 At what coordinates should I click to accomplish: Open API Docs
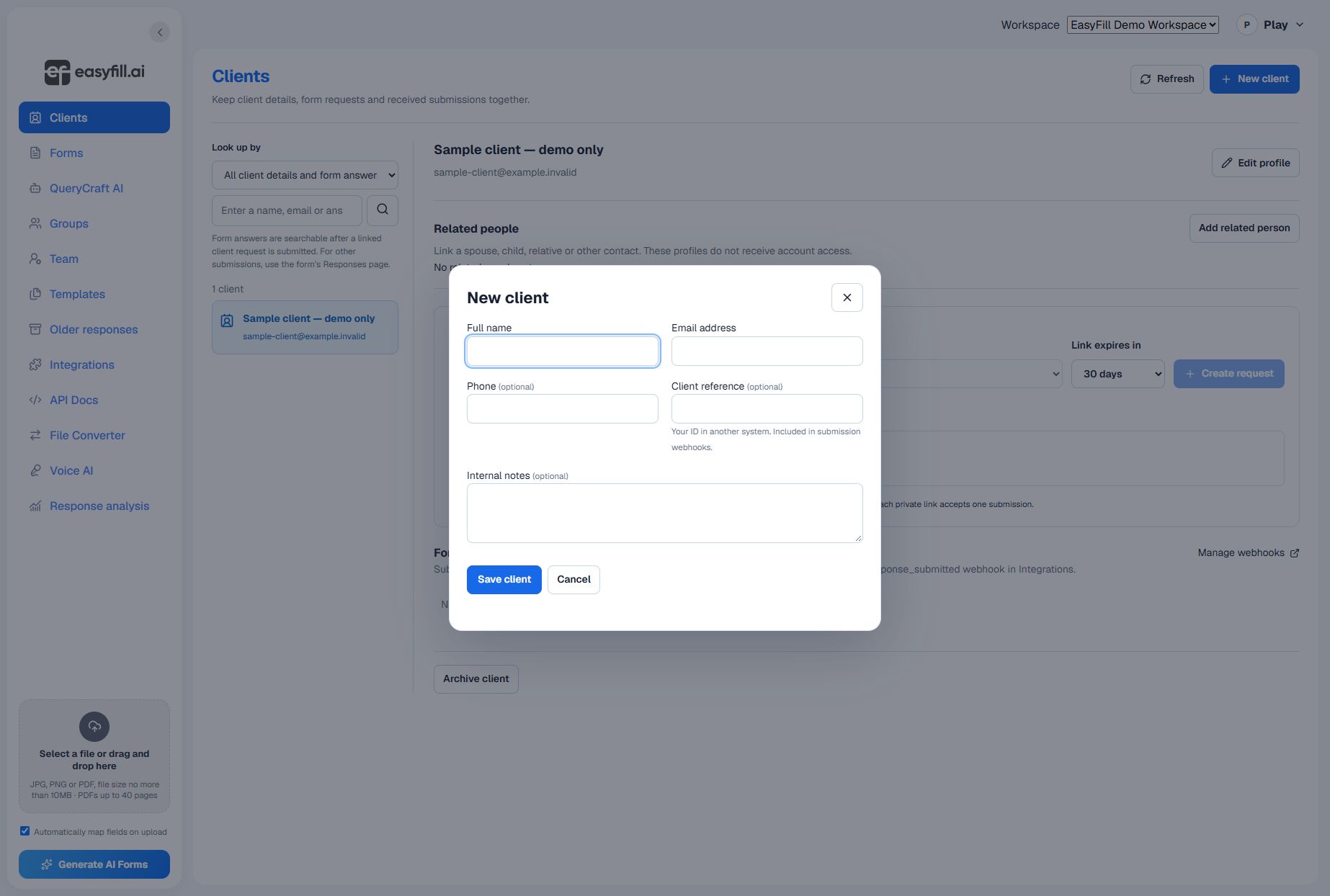click(x=94, y=400)
